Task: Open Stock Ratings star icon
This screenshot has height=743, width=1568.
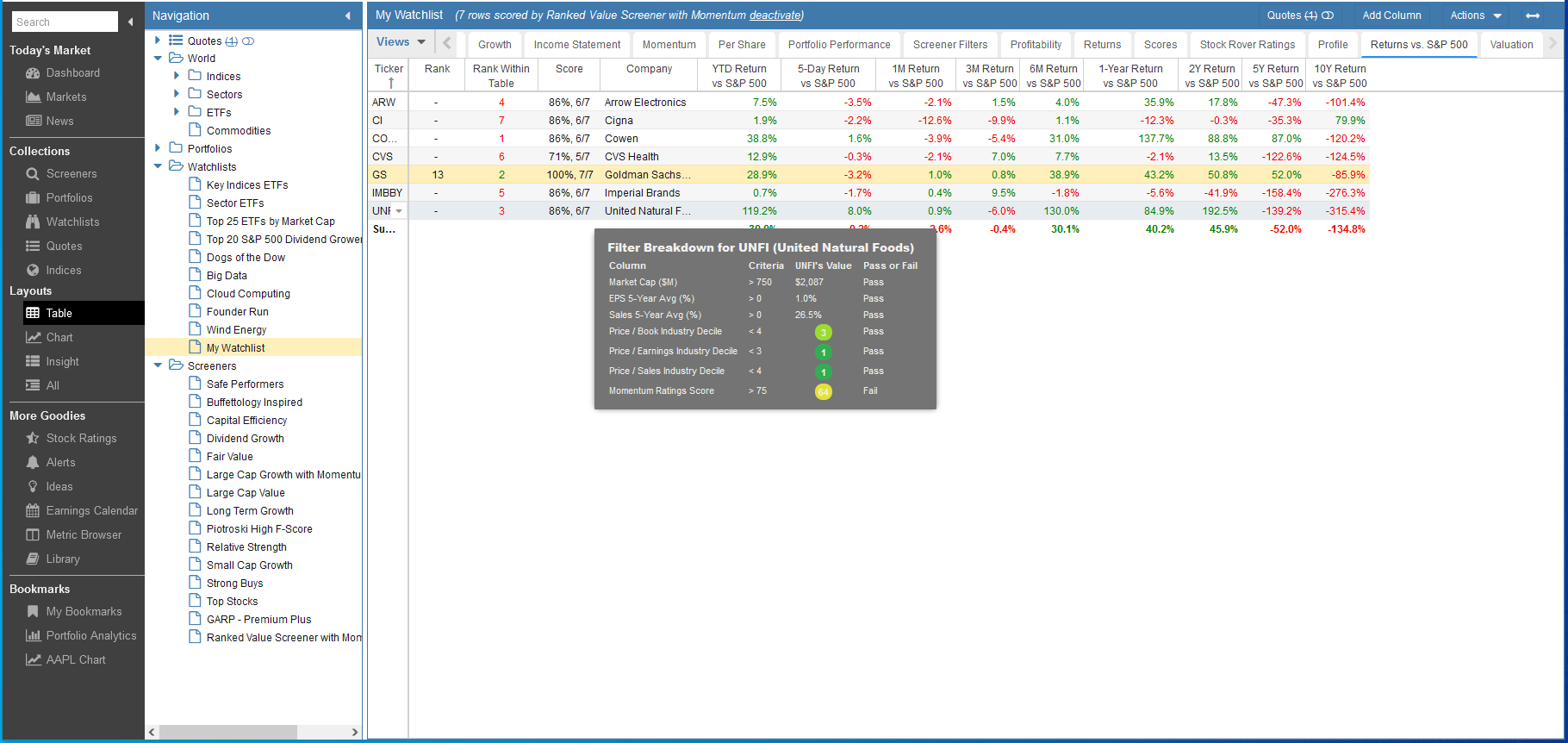Action: (34, 439)
